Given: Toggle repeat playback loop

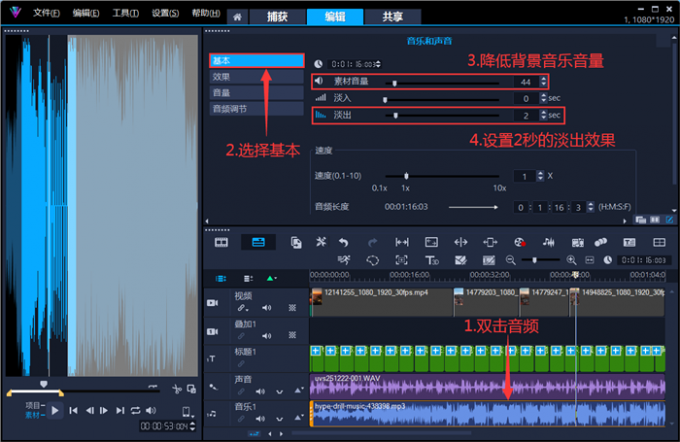Looking at the screenshot, I should [x=135, y=410].
